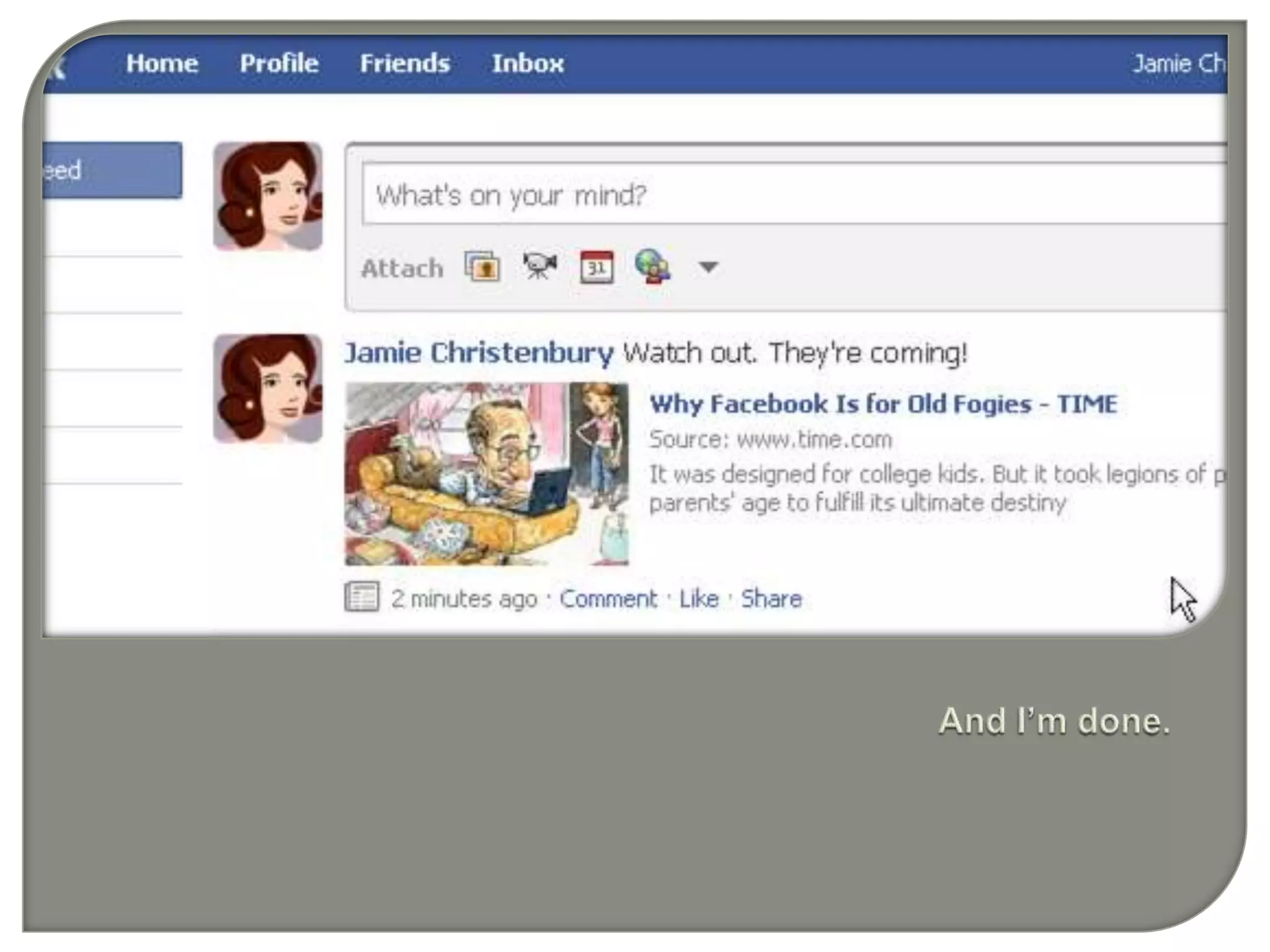Click the profile avatar beside the status box
The width and height of the screenshot is (1270, 952).
point(268,196)
